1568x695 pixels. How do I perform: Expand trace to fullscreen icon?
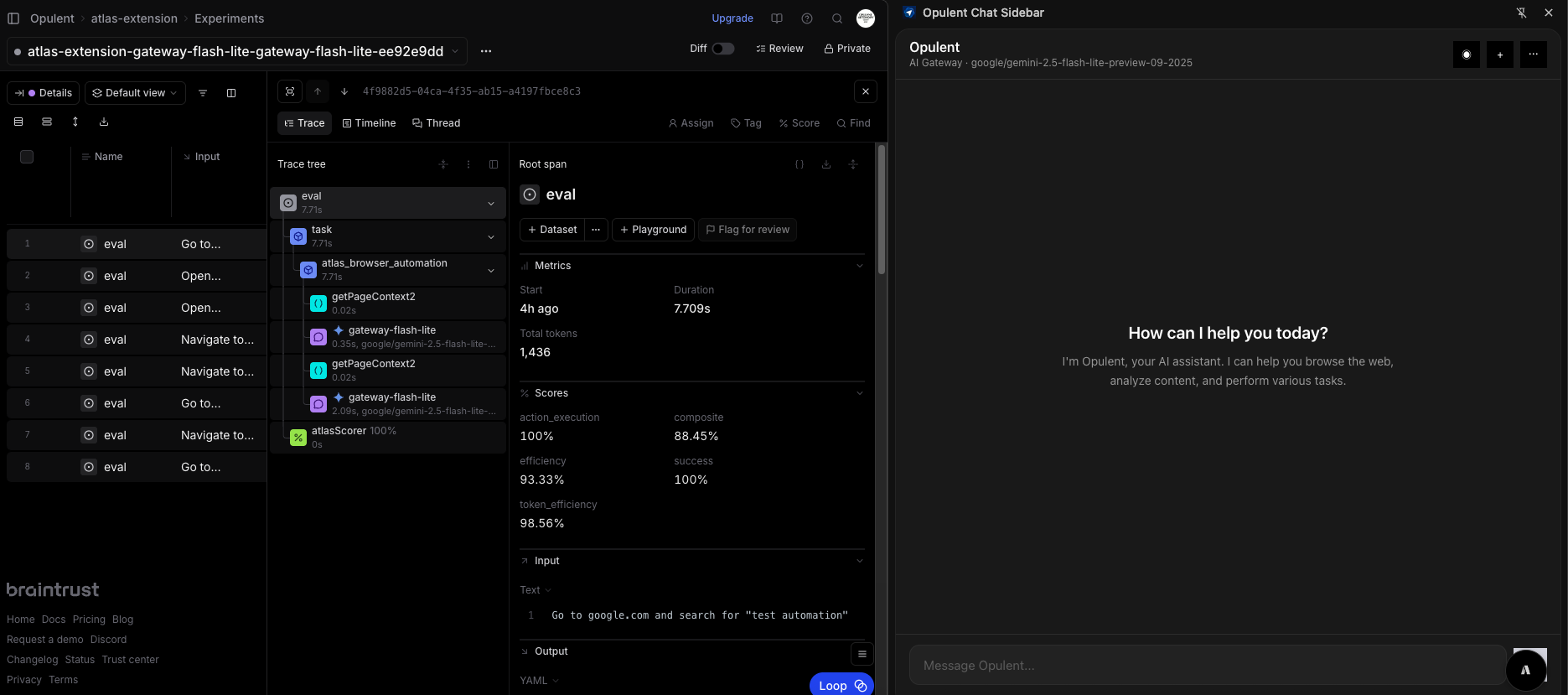290,91
